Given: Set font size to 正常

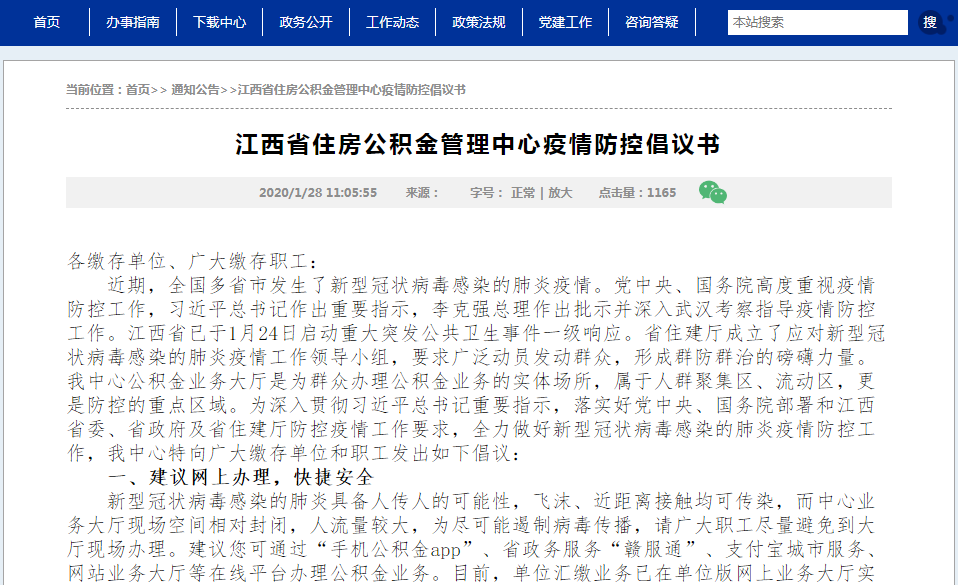Looking at the screenshot, I should click(523, 193).
